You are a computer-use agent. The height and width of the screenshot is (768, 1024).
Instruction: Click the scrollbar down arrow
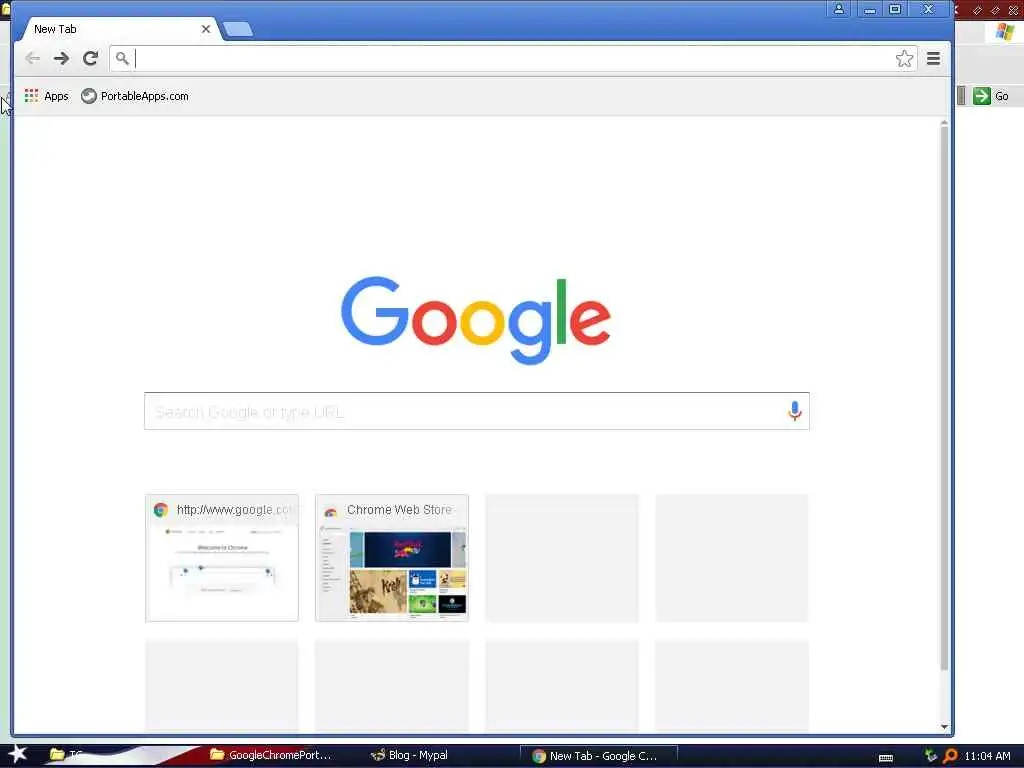tap(944, 727)
